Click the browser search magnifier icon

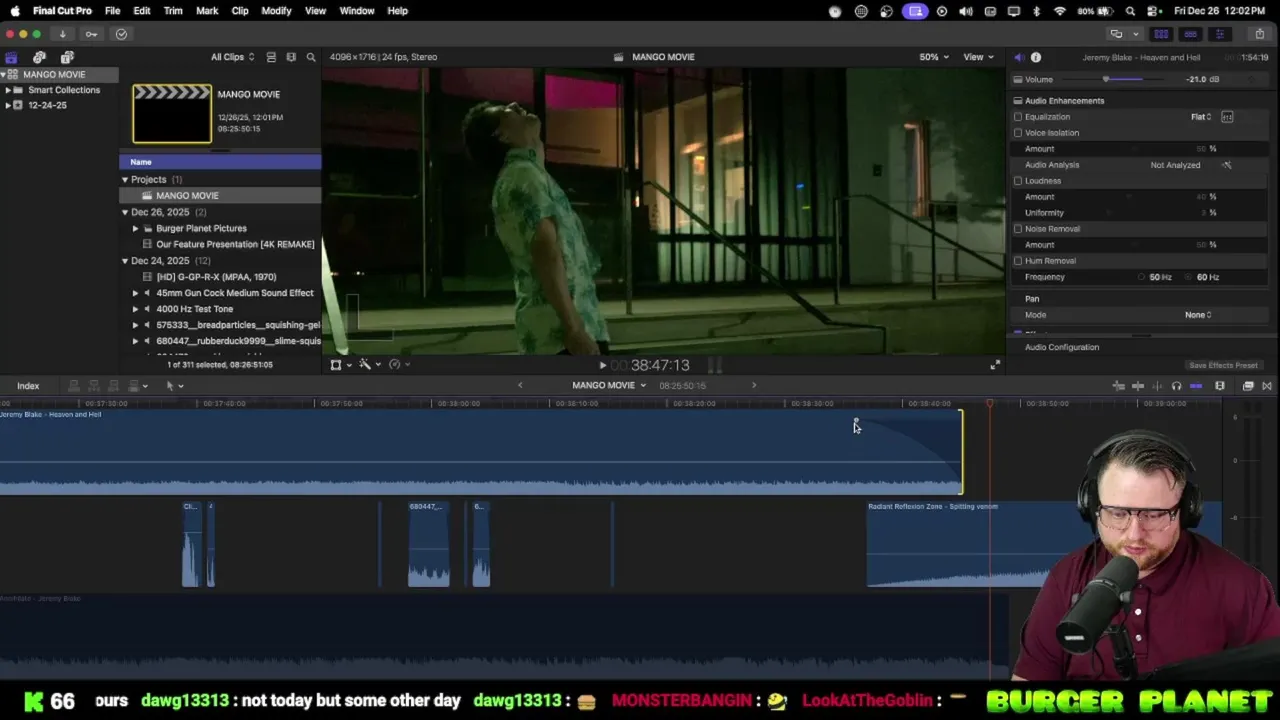click(311, 57)
